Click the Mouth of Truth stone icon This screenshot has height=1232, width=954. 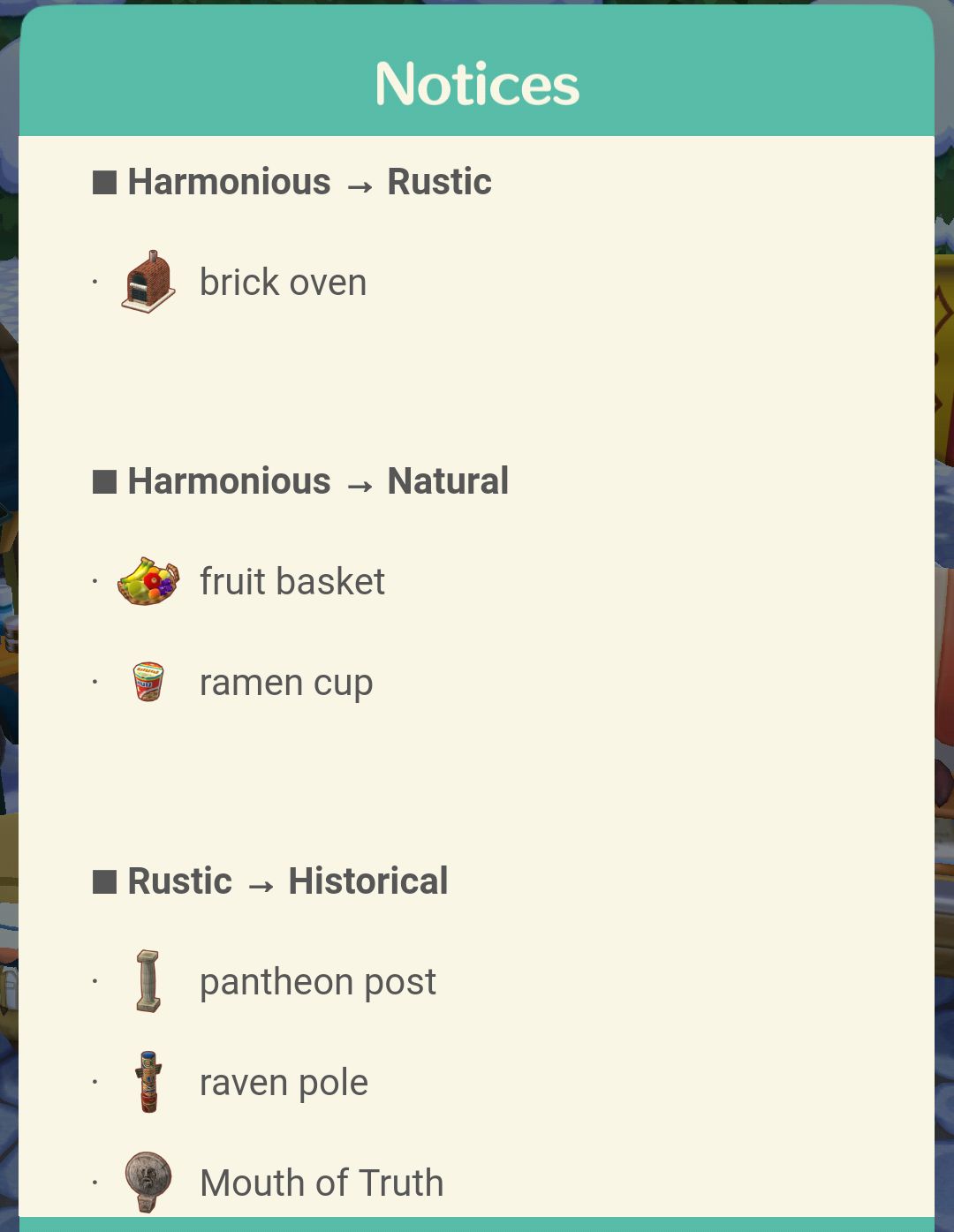click(x=148, y=1182)
